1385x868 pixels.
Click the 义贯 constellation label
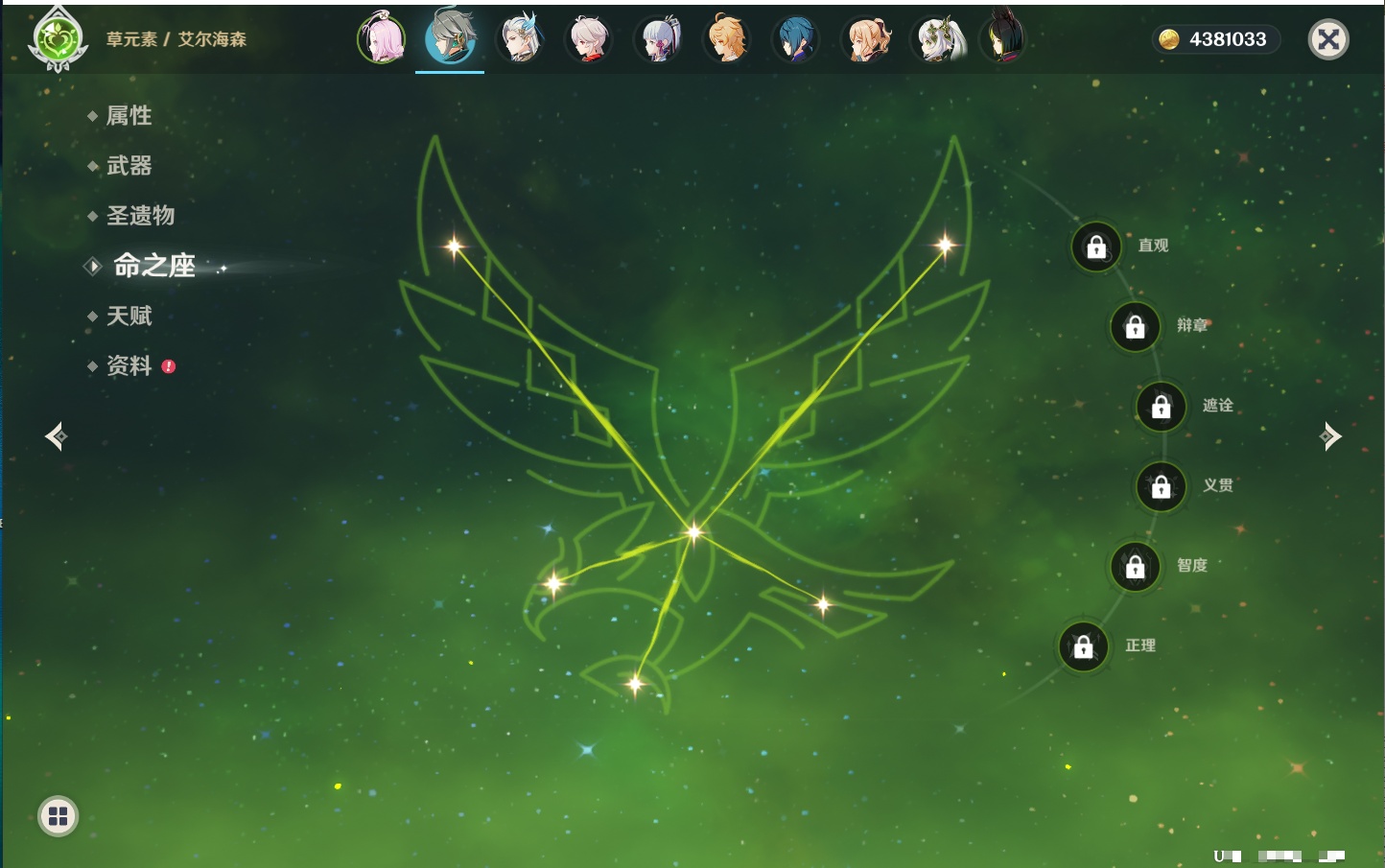[x=1218, y=485]
